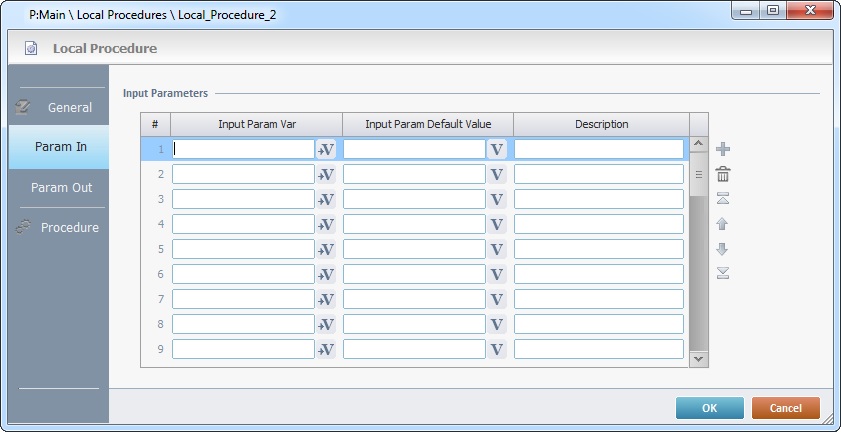Click the move row up arrow icon
Screen dimensions: 841x432
click(x=723, y=224)
